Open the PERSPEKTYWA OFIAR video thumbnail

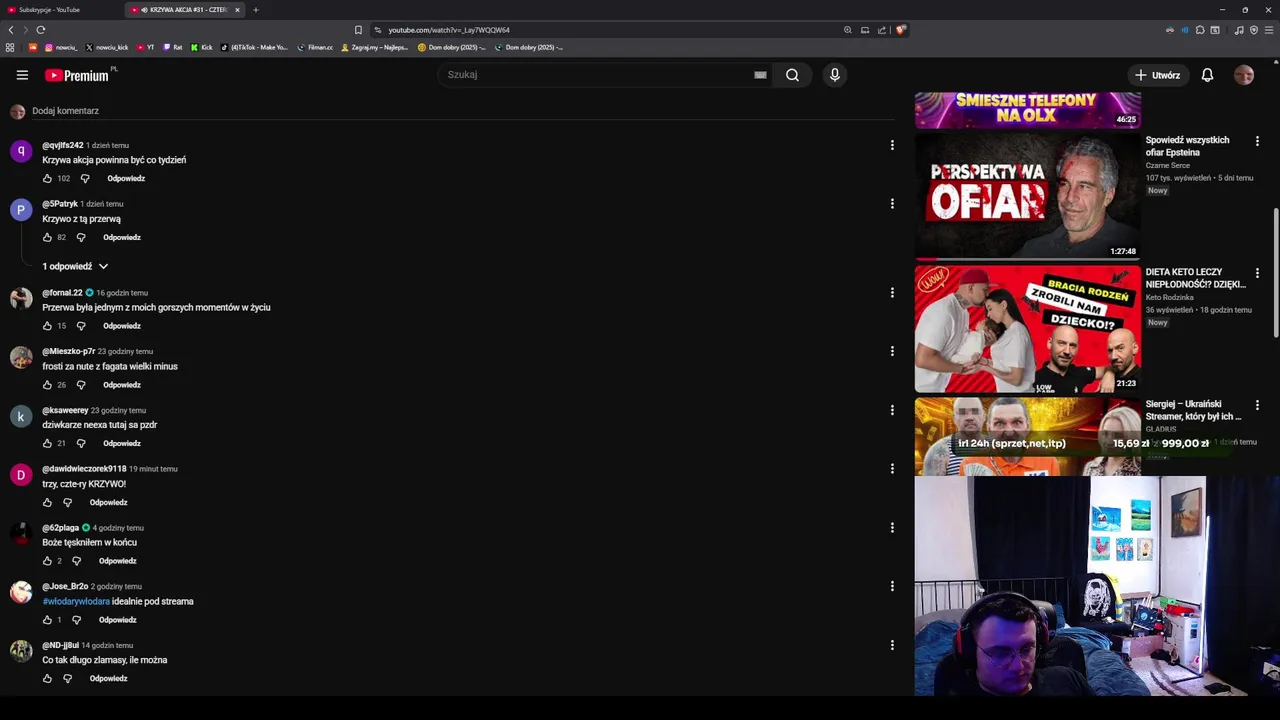click(x=1027, y=196)
